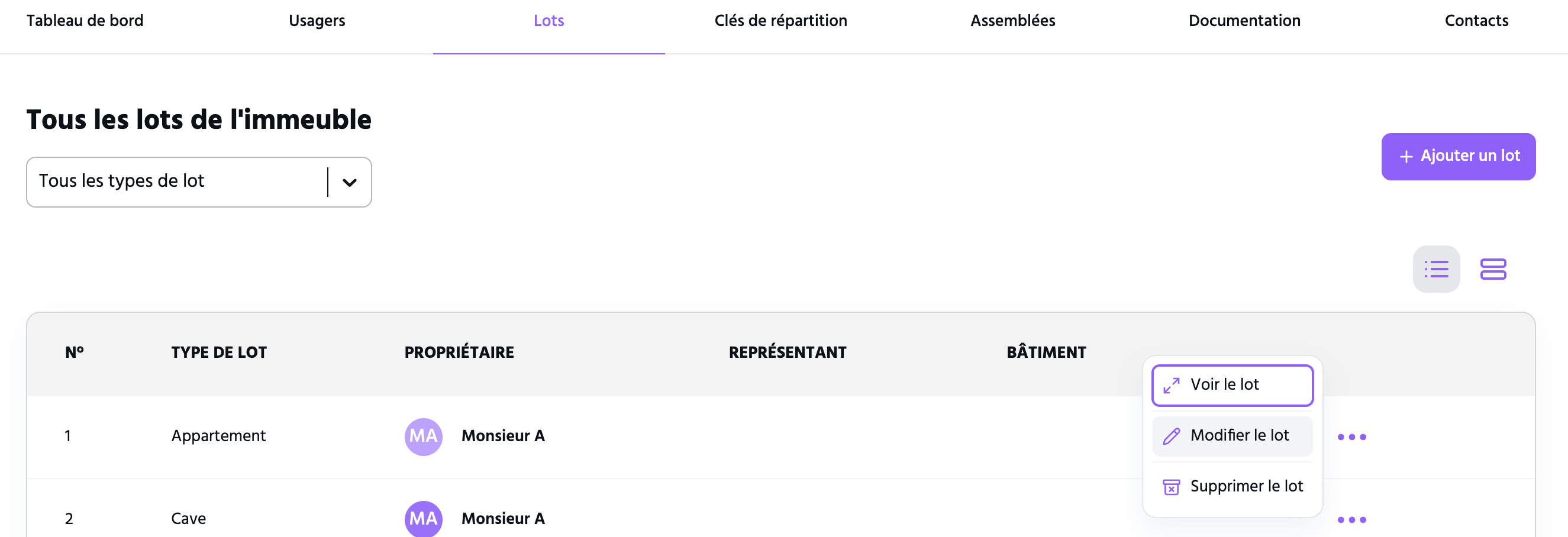
Task: Open the Clés de répartition tab
Action: tap(780, 21)
